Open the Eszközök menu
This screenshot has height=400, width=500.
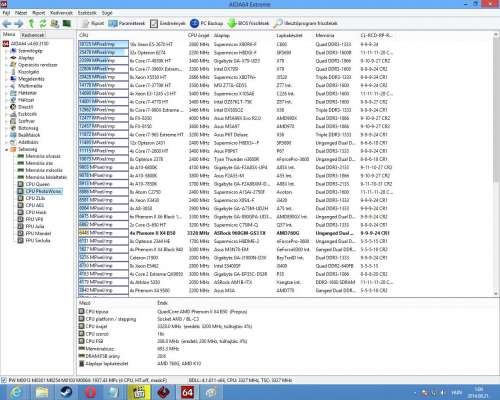click(x=87, y=13)
